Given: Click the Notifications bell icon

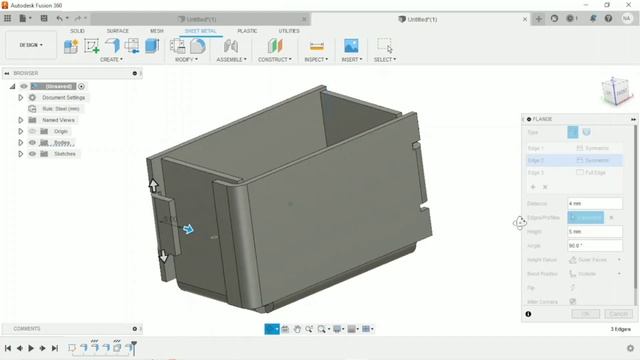Looking at the screenshot, I should tap(593, 19).
